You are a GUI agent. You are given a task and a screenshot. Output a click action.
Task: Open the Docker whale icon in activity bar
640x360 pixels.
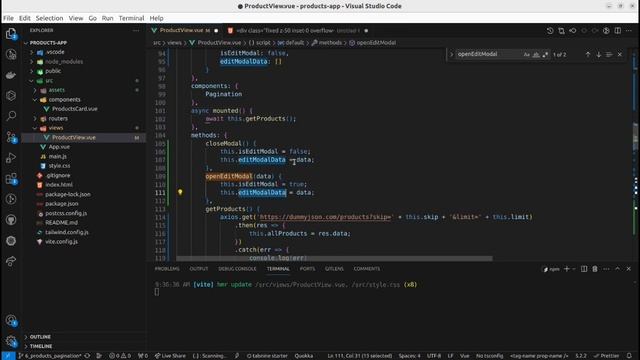coord(11,75)
